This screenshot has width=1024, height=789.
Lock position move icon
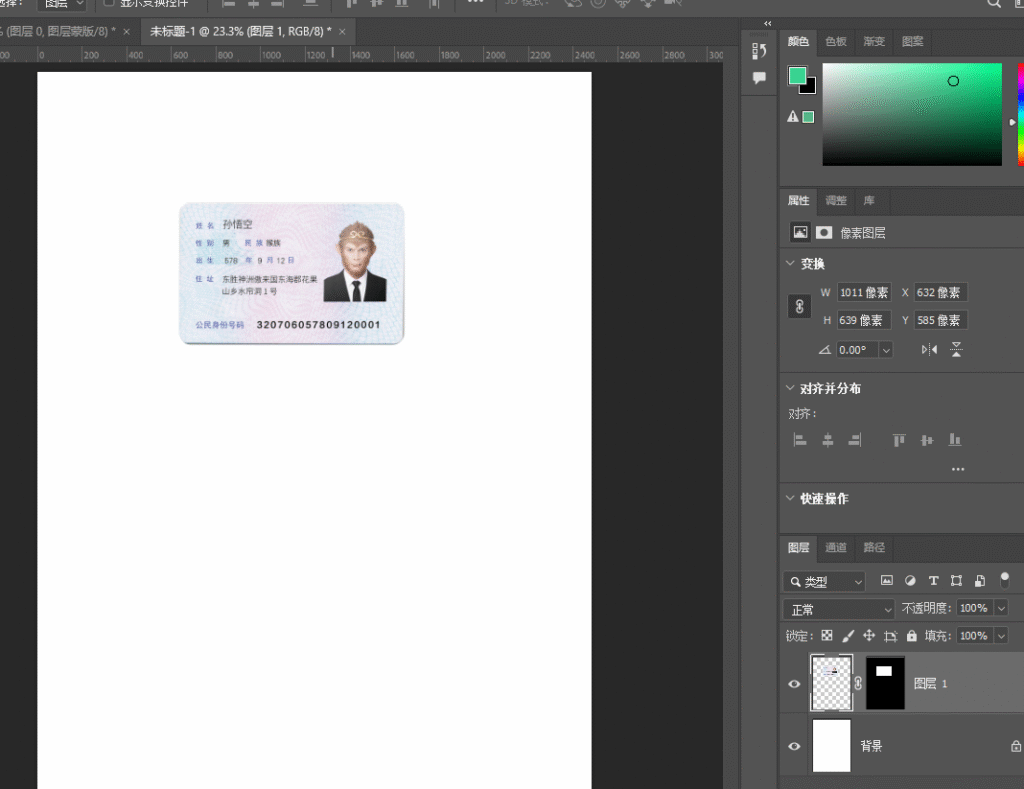(869, 636)
